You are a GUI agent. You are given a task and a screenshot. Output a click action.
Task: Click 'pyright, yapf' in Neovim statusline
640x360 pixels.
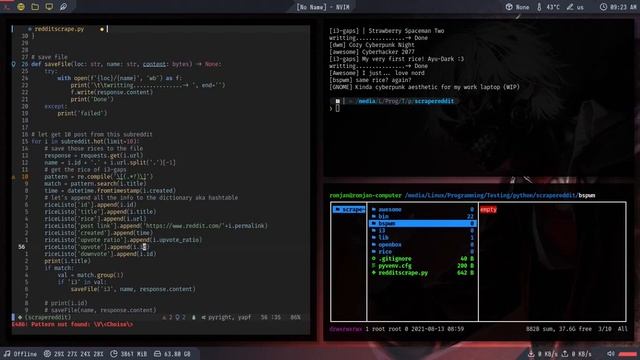pyautogui.click(x=229, y=317)
